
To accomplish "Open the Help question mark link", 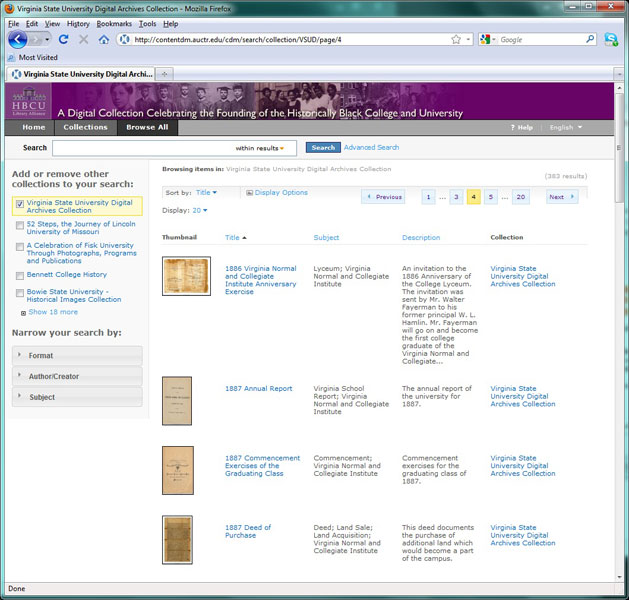I will pos(521,128).
